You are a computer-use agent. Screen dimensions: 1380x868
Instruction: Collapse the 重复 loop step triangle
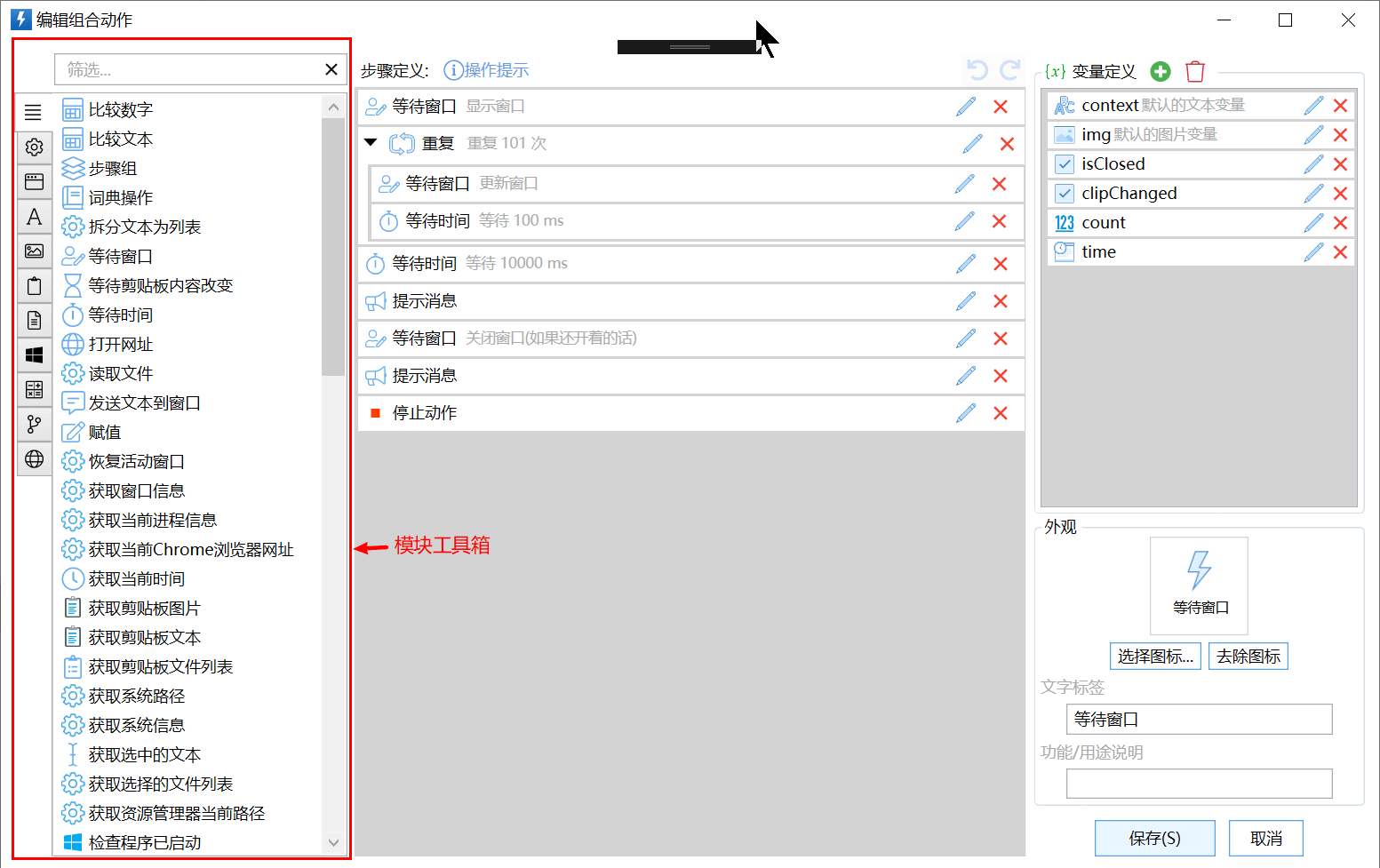click(371, 142)
